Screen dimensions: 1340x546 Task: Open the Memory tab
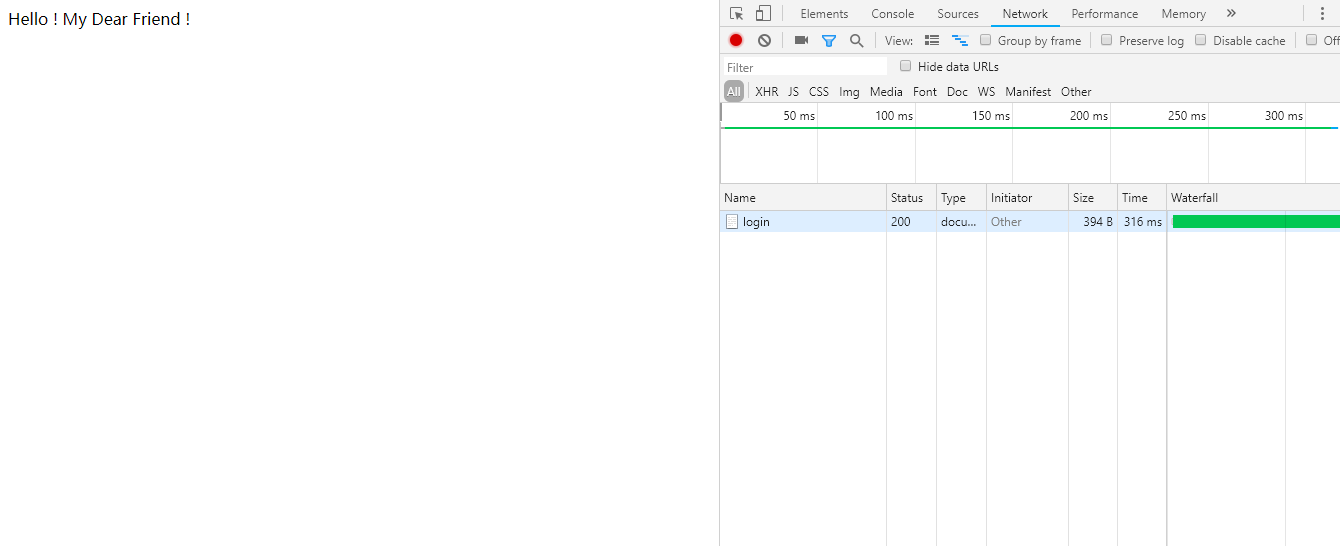click(x=1183, y=14)
